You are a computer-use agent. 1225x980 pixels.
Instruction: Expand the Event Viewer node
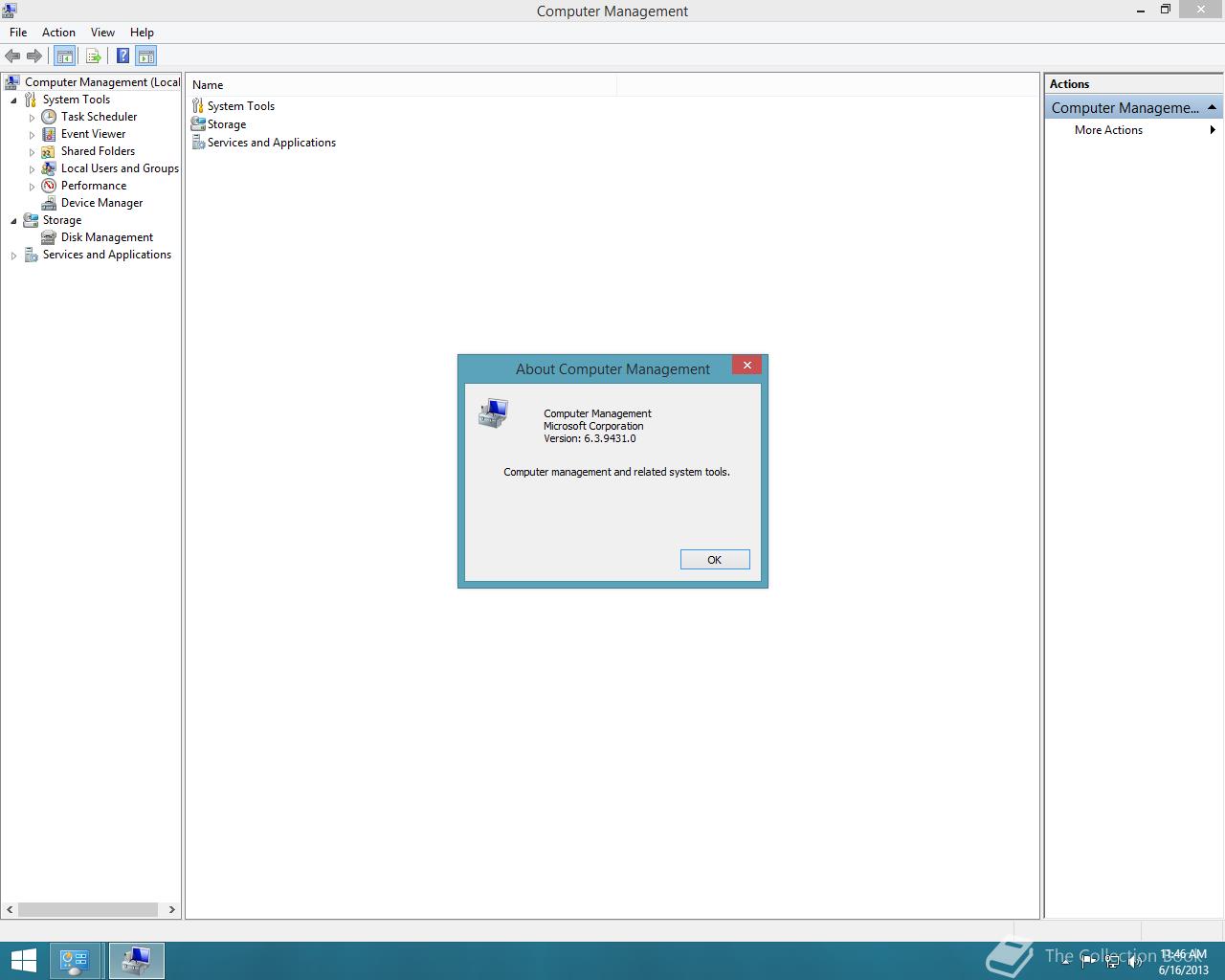32,135
